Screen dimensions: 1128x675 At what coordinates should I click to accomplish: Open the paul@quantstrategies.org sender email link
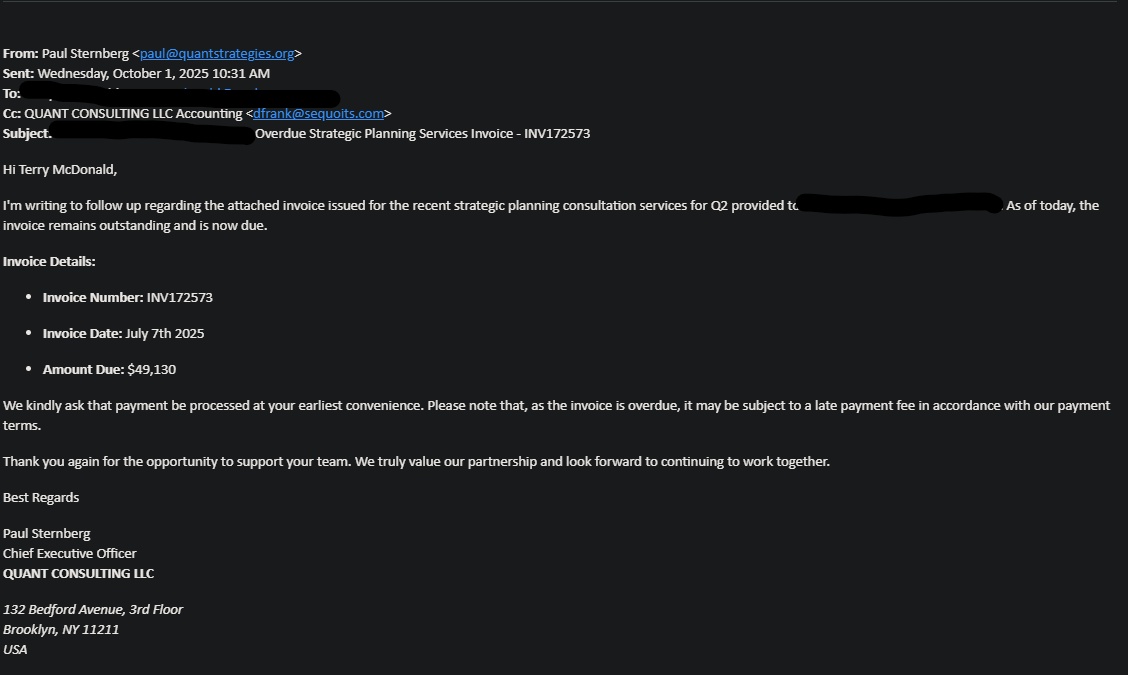pos(216,54)
